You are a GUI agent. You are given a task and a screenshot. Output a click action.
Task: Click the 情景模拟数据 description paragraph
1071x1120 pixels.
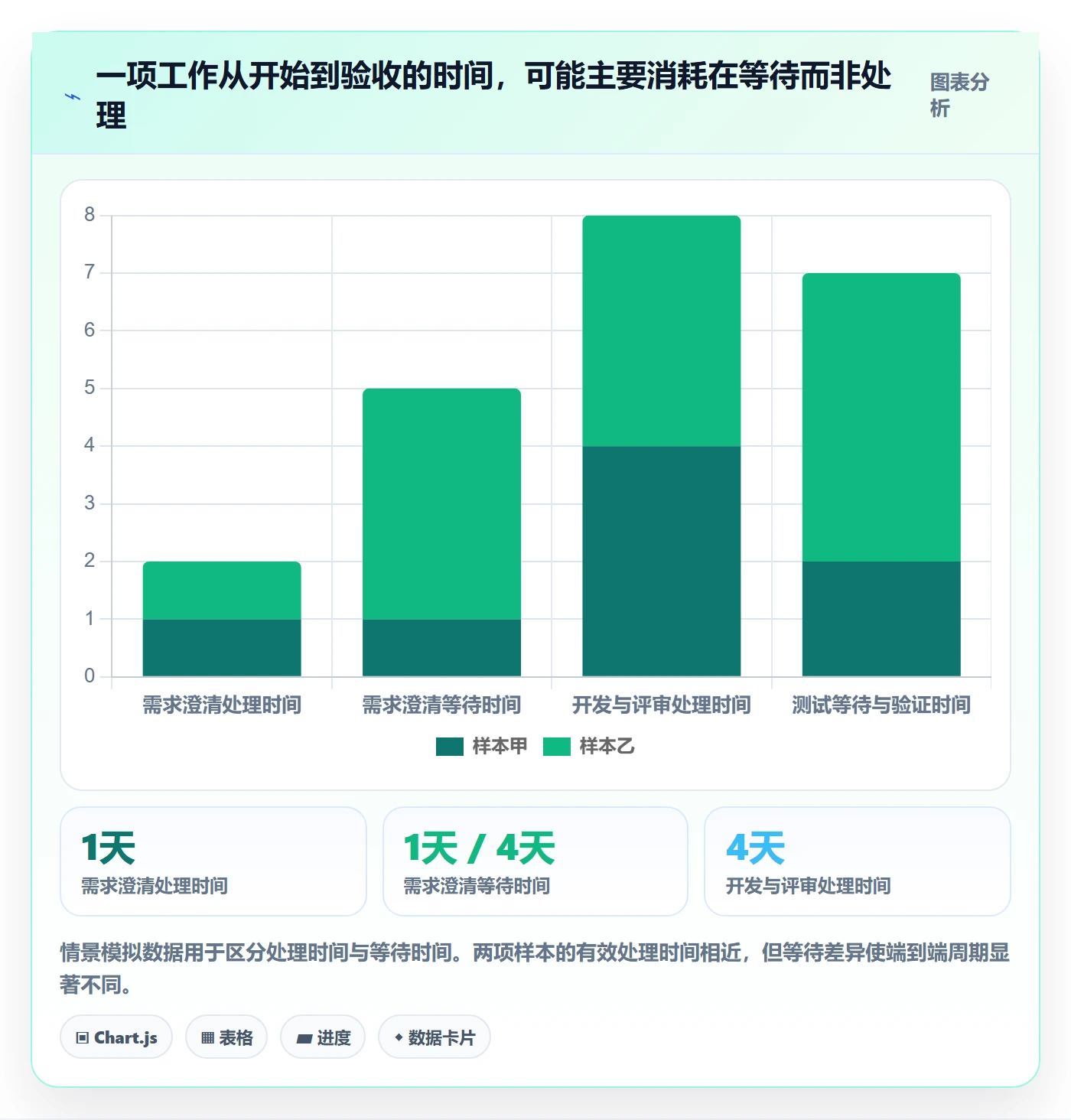[535, 968]
